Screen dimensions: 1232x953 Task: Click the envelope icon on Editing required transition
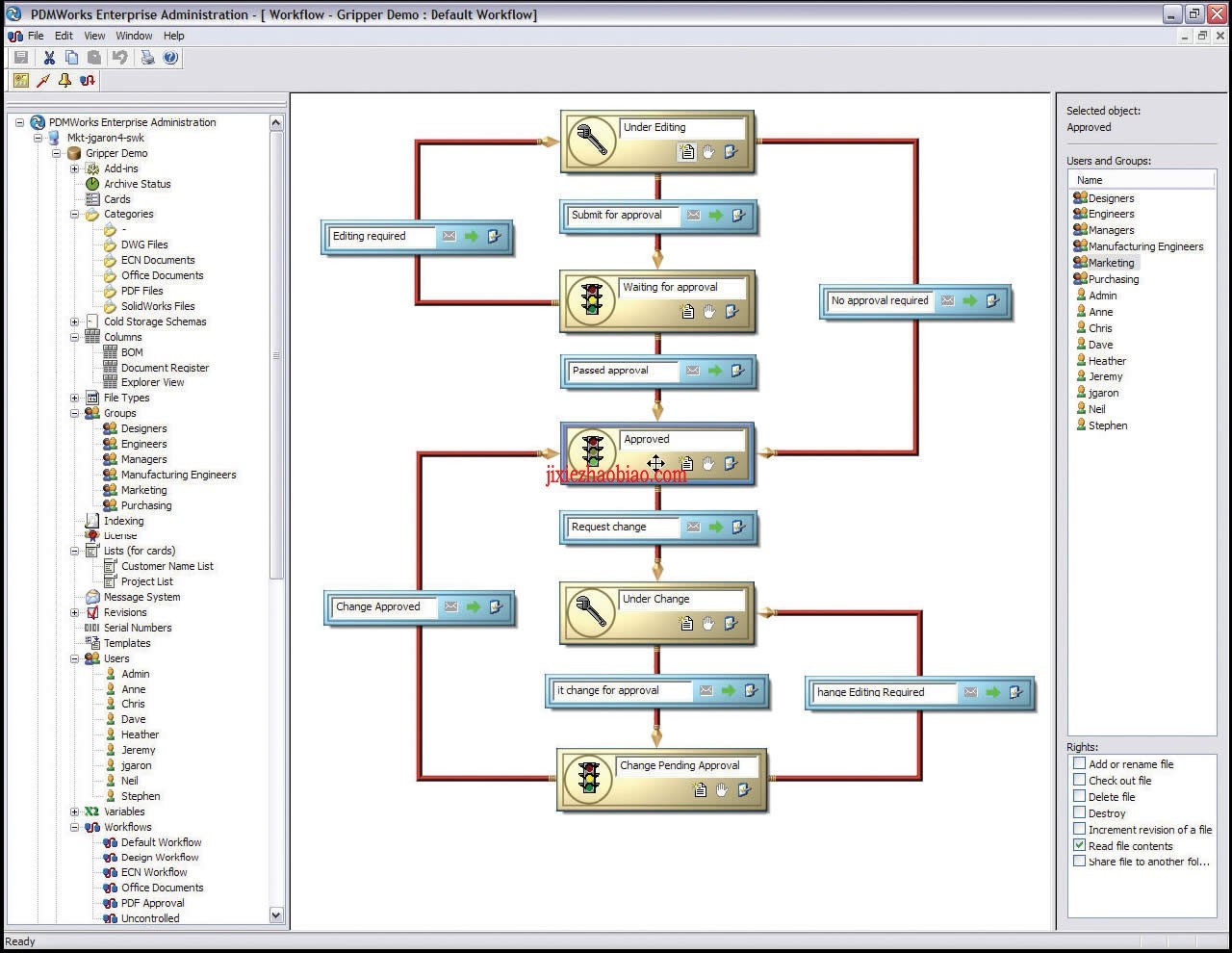449,237
